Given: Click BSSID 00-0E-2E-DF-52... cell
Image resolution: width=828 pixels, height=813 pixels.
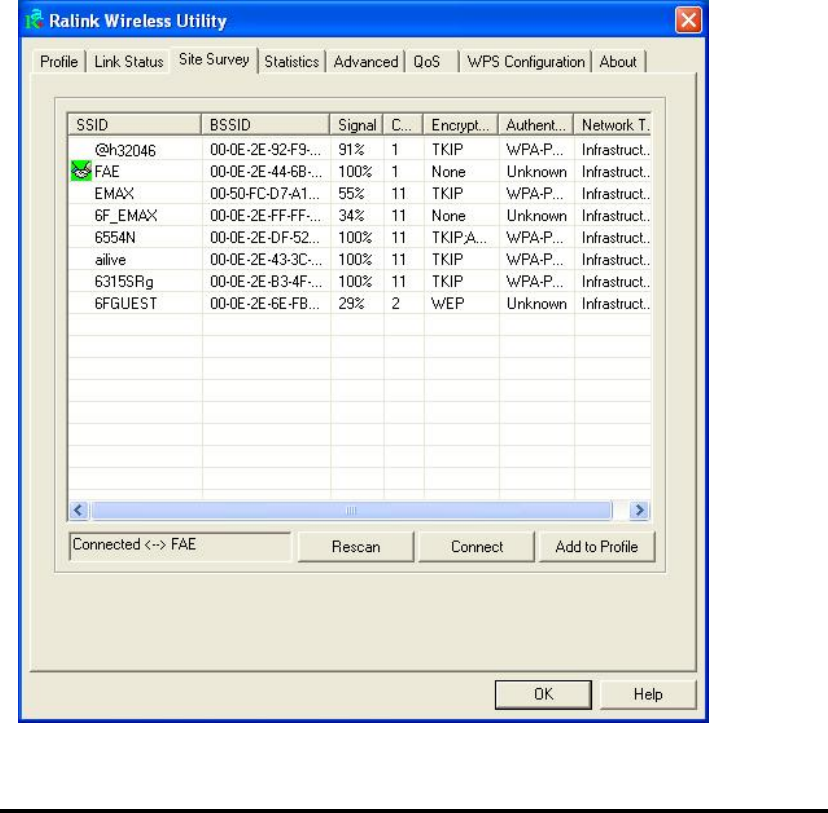Looking at the screenshot, I should 265,238.
